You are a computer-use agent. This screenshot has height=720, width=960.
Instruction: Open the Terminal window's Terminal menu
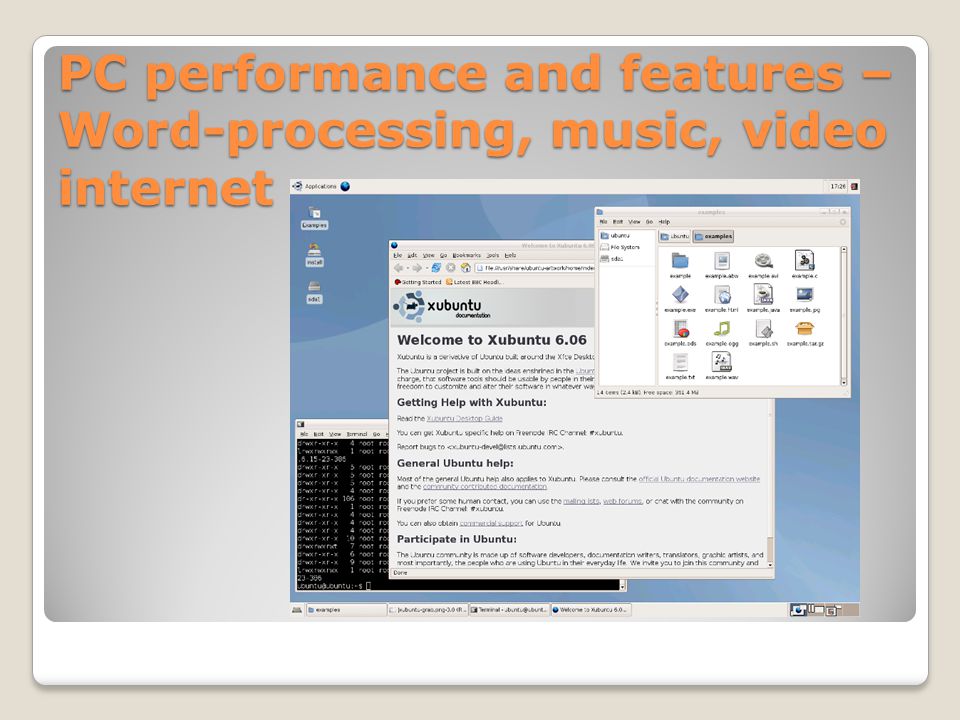point(357,433)
